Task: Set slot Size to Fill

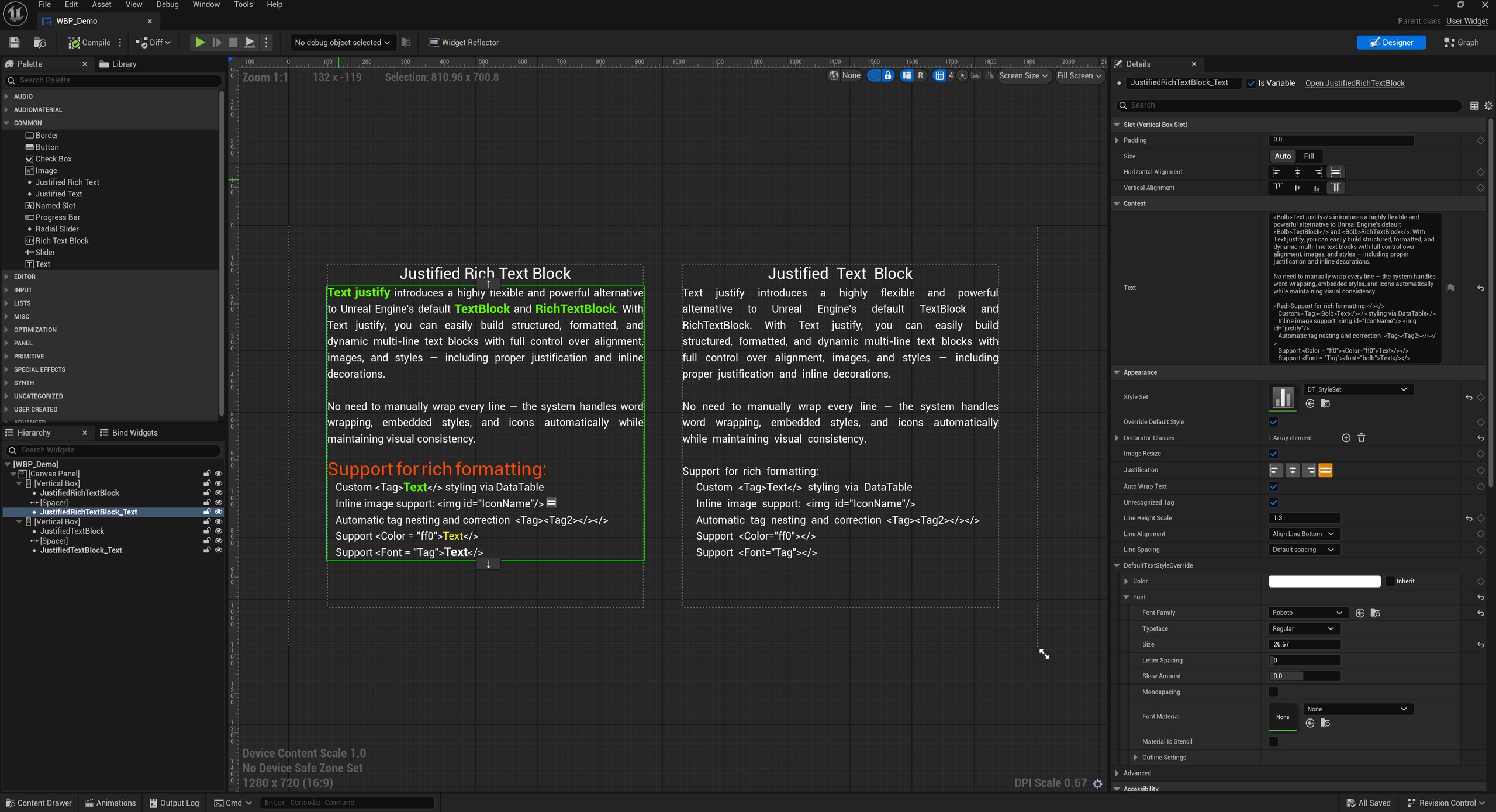Action: 1309,156
